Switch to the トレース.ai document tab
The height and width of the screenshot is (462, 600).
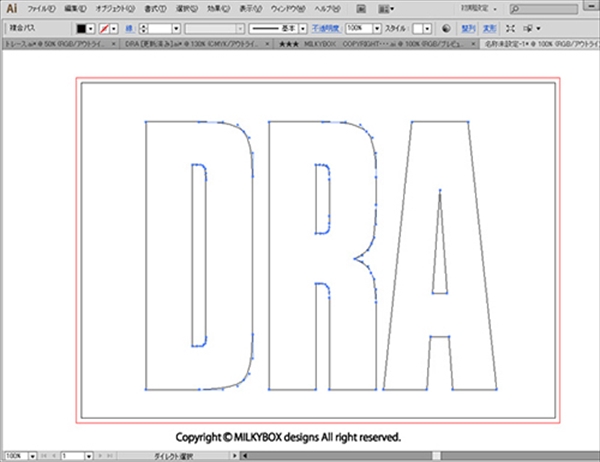point(55,44)
